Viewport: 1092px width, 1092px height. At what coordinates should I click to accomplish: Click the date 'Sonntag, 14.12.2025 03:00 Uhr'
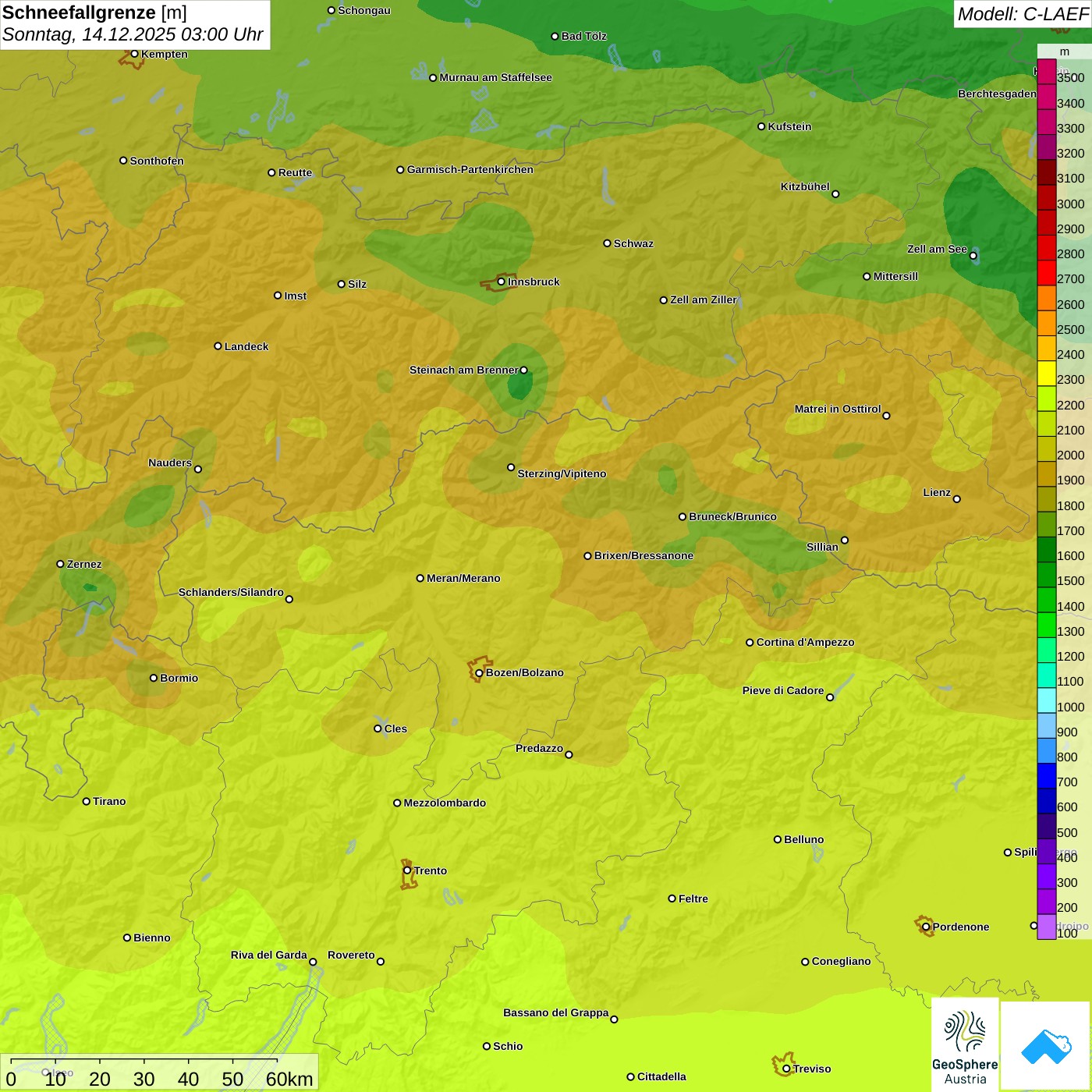[x=133, y=35]
